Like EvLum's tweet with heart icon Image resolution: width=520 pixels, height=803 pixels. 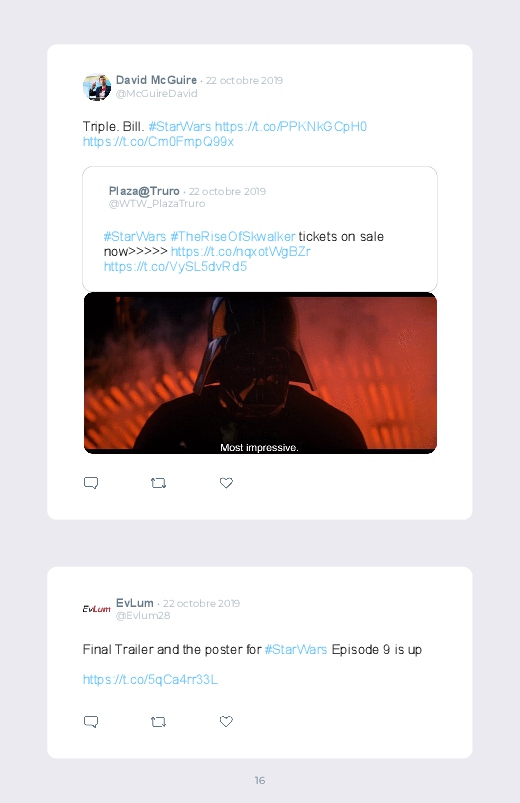(x=226, y=721)
